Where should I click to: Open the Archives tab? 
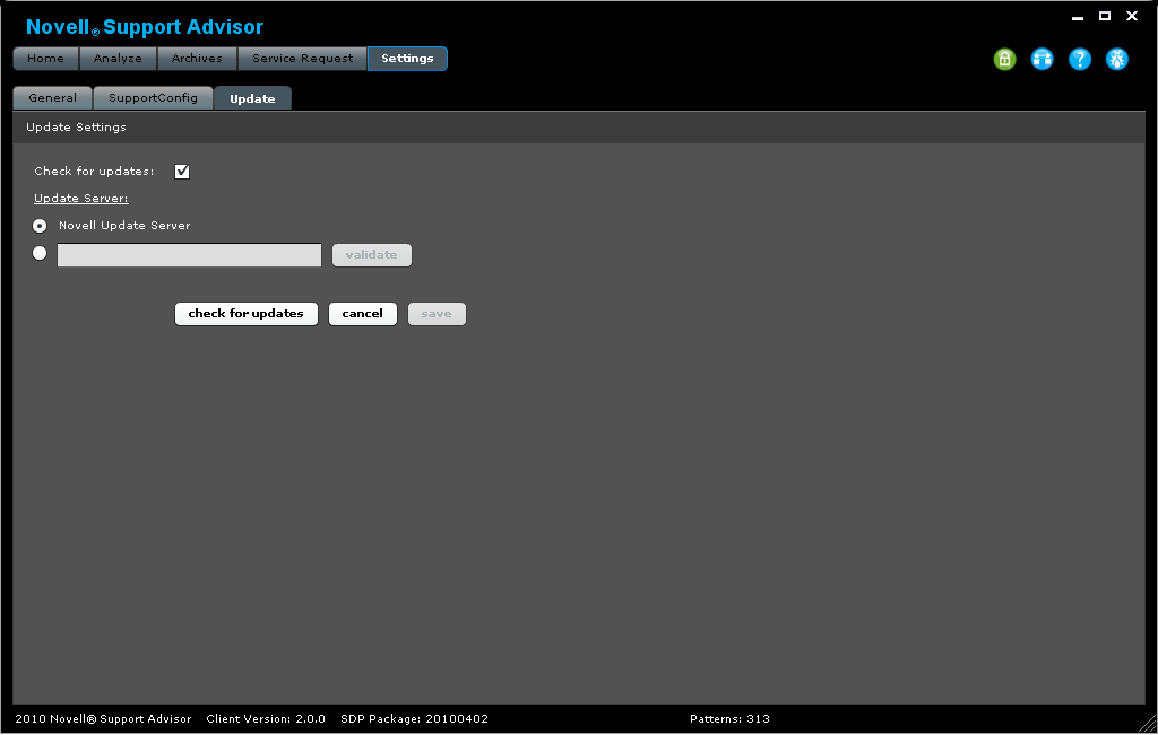point(197,58)
